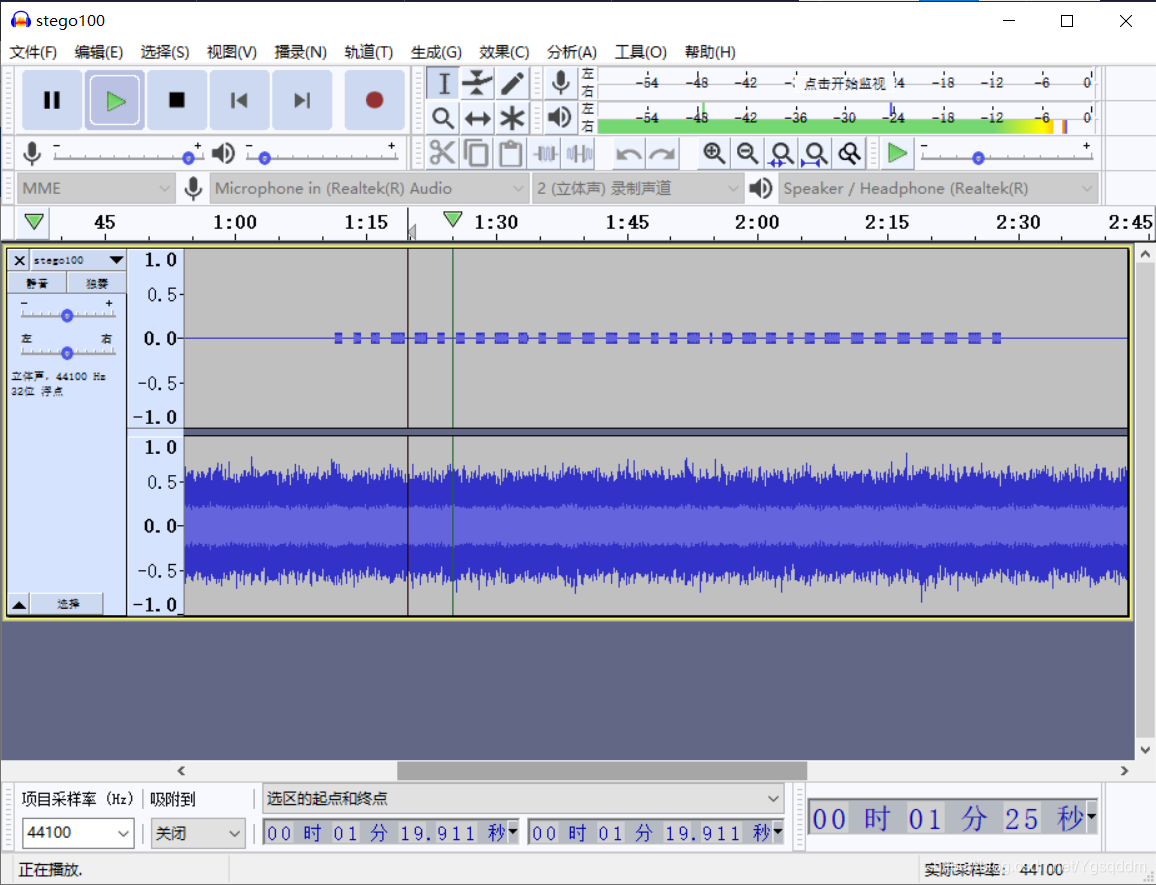
Task: Select the Envelope tool
Action: click(477, 83)
